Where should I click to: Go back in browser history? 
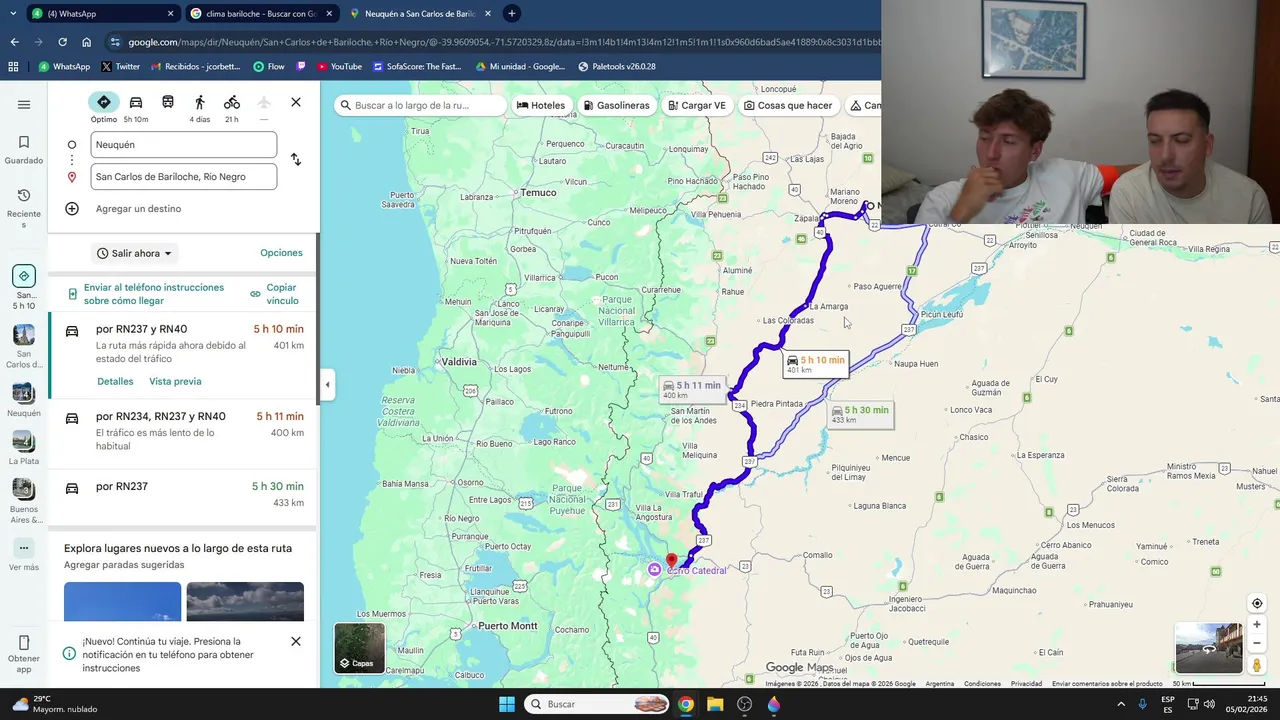click(14, 42)
